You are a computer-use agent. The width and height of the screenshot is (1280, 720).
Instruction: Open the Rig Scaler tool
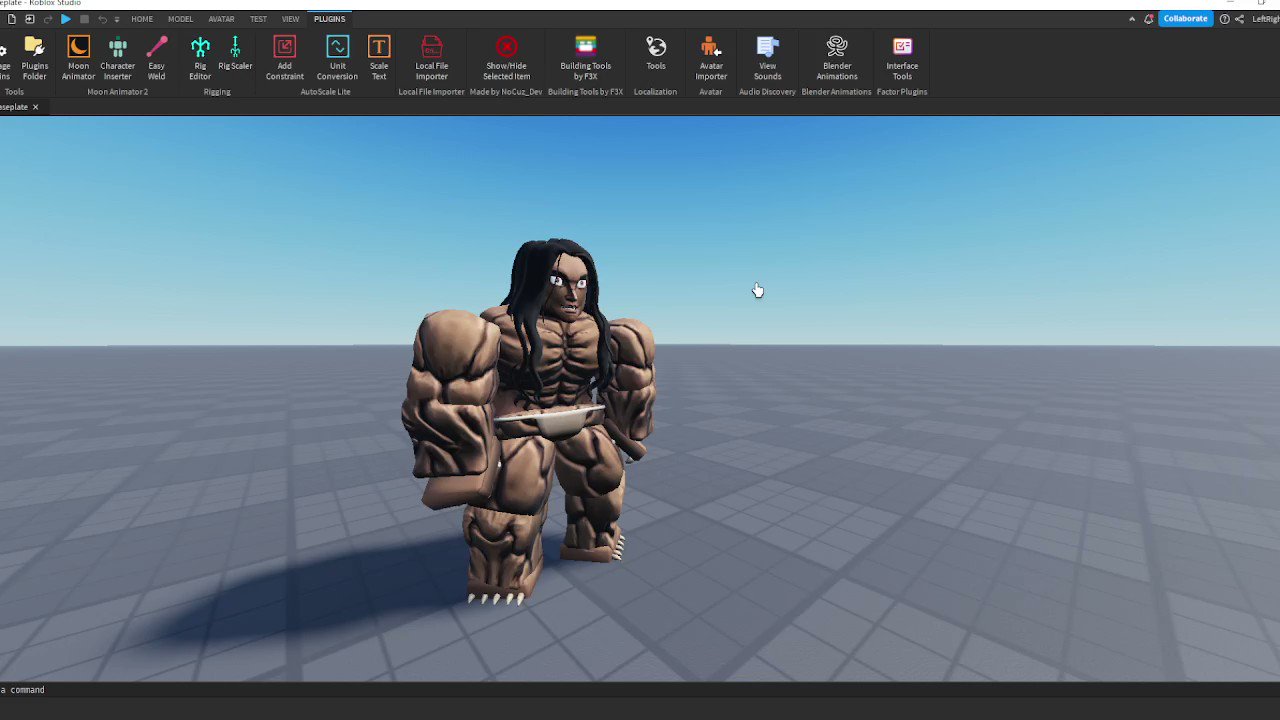click(x=235, y=54)
